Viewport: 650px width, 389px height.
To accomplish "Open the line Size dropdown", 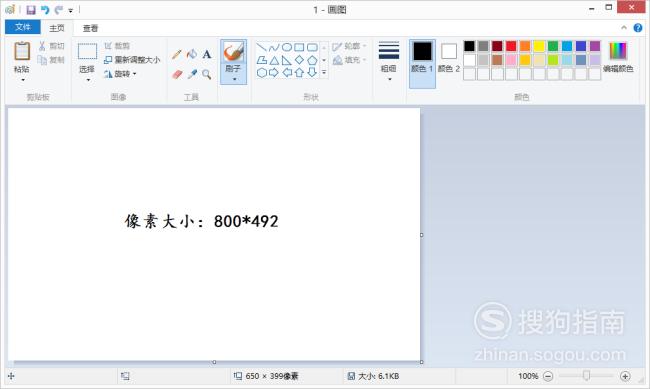I will [389, 61].
